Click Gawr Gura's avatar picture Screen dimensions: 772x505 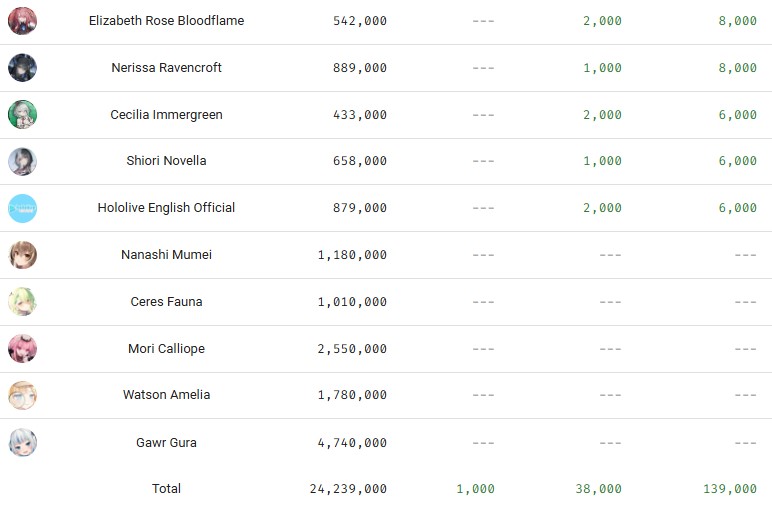tap(22, 442)
